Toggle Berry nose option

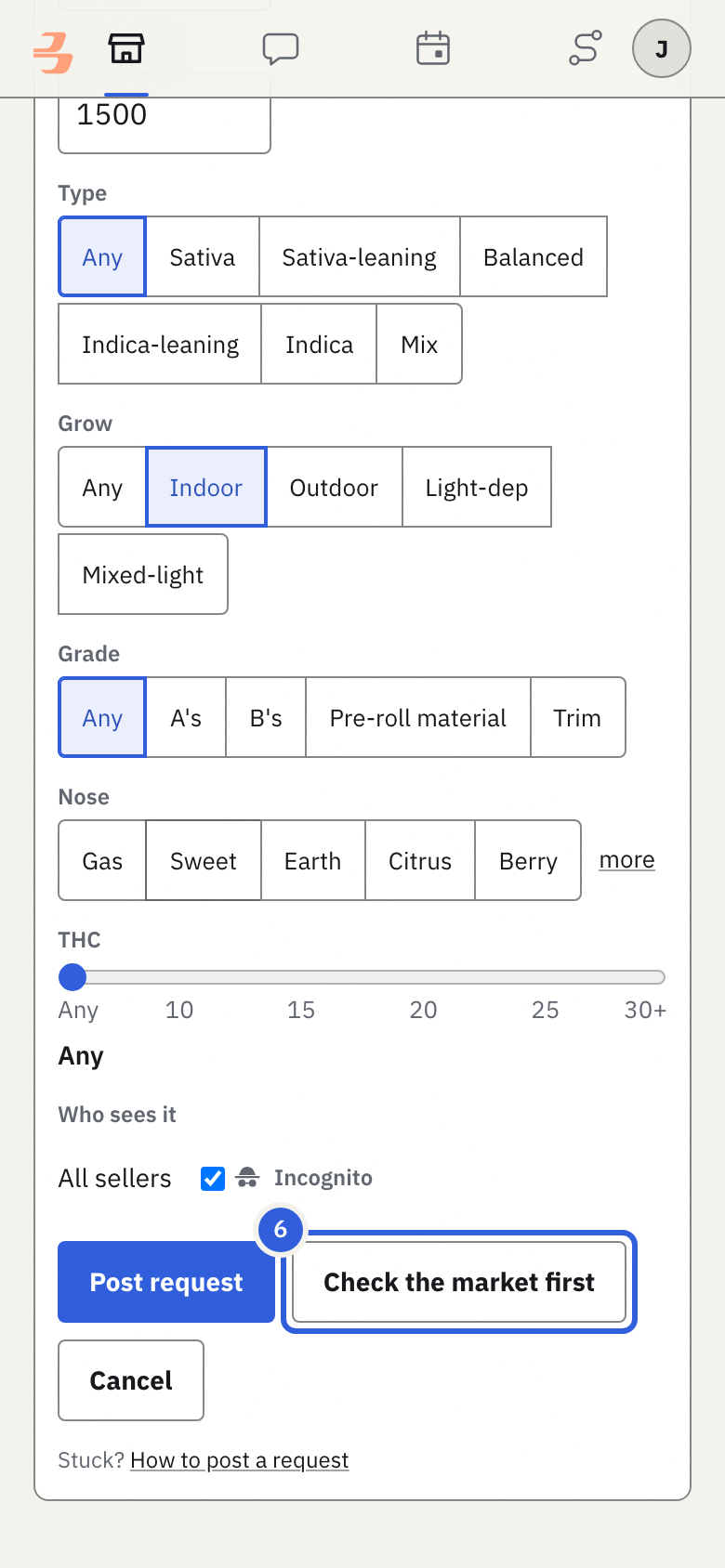pos(528,861)
